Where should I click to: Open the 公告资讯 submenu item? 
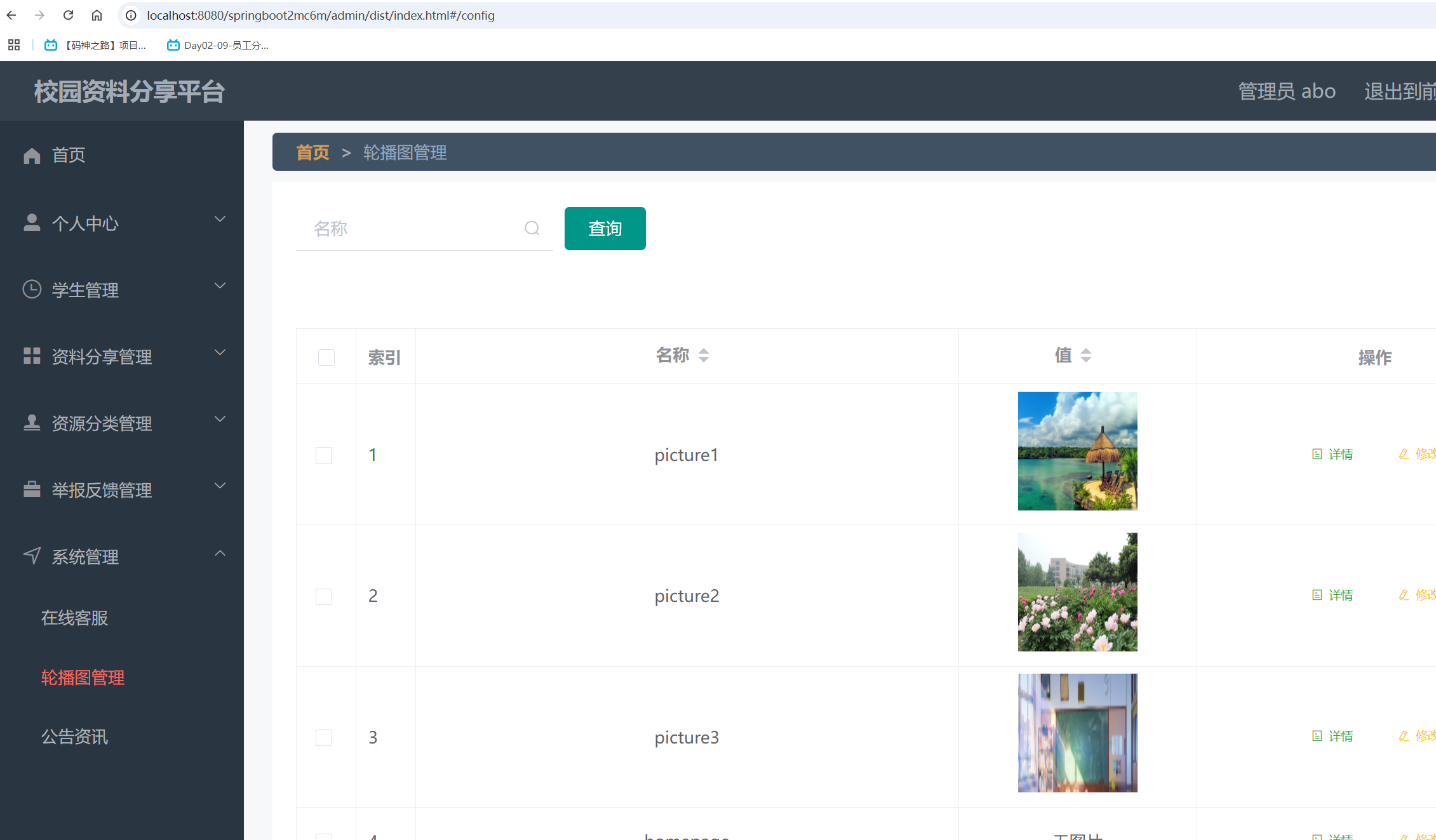click(74, 737)
